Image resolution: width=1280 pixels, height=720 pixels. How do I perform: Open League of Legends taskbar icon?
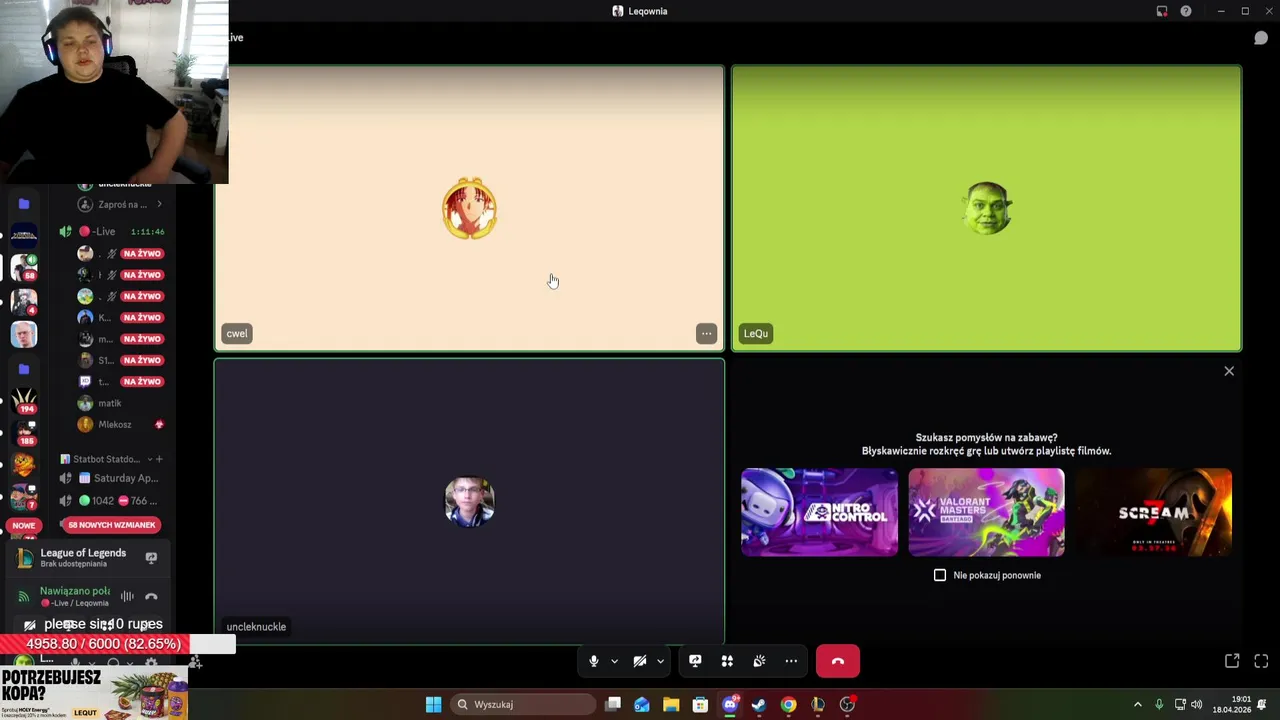(818, 704)
